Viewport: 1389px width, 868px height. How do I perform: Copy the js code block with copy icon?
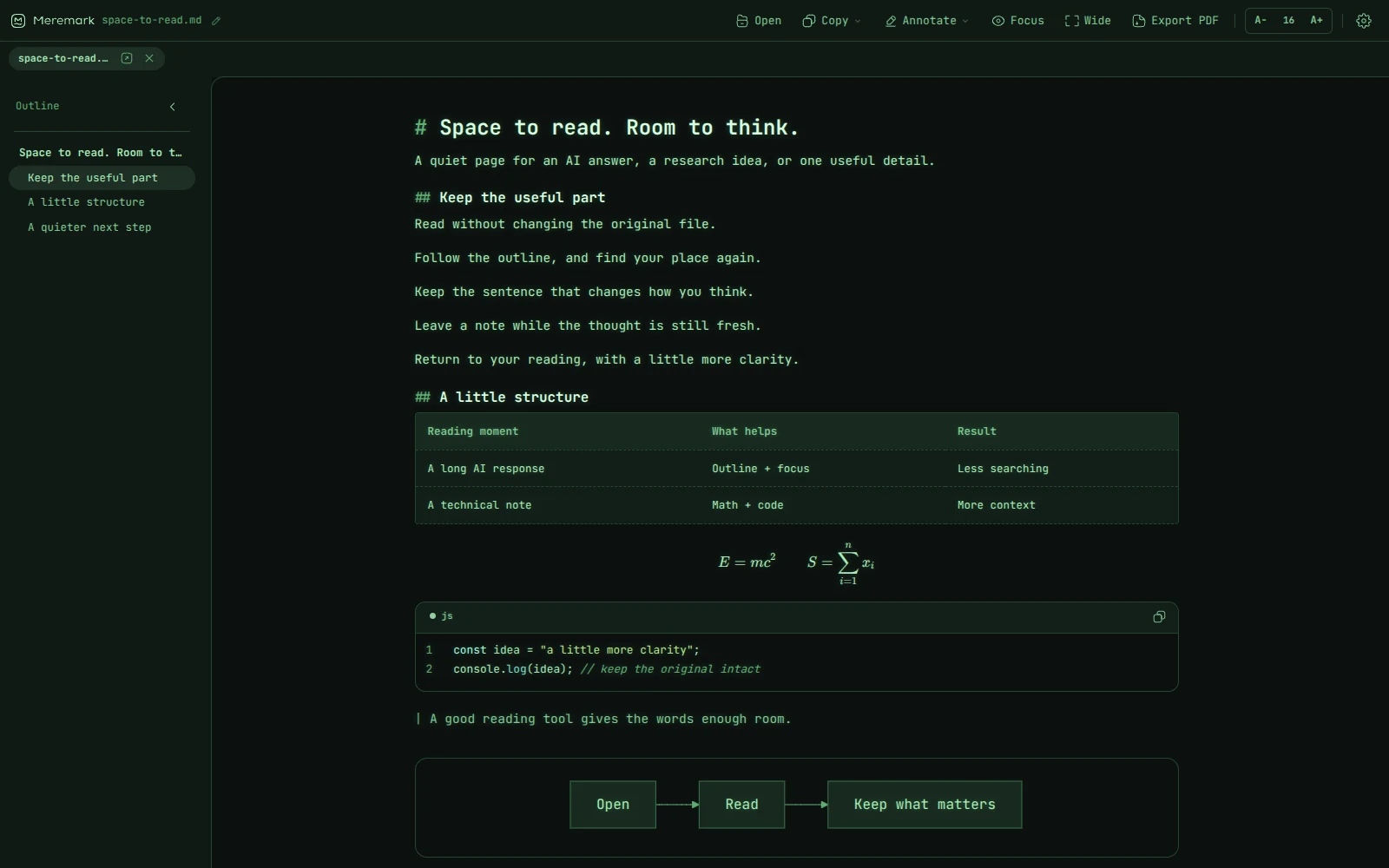click(x=1159, y=617)
